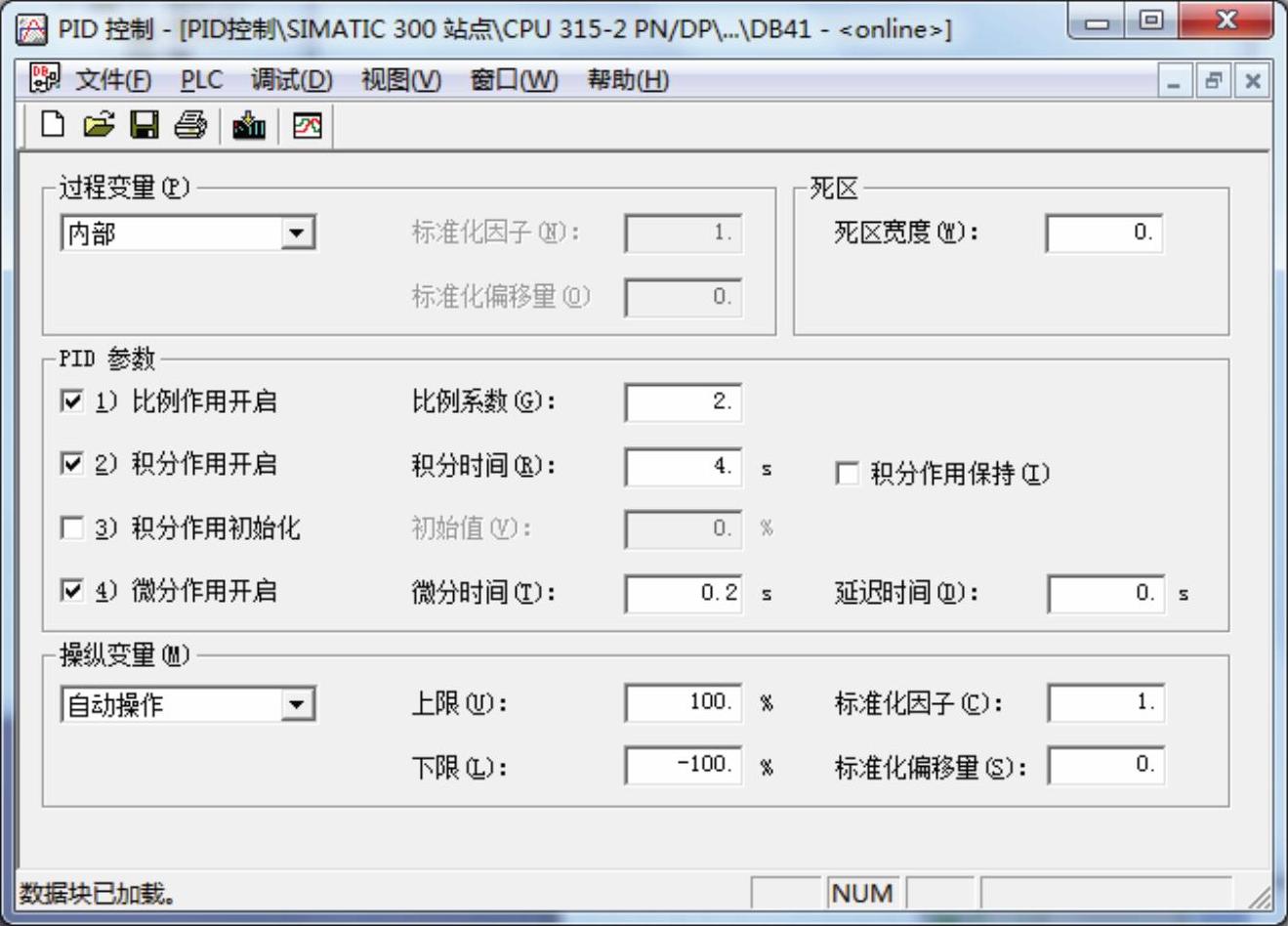This screenshot has width=1288, height=926.
Task: Click the DB document icon in menu bar
Action: point(45,79)
